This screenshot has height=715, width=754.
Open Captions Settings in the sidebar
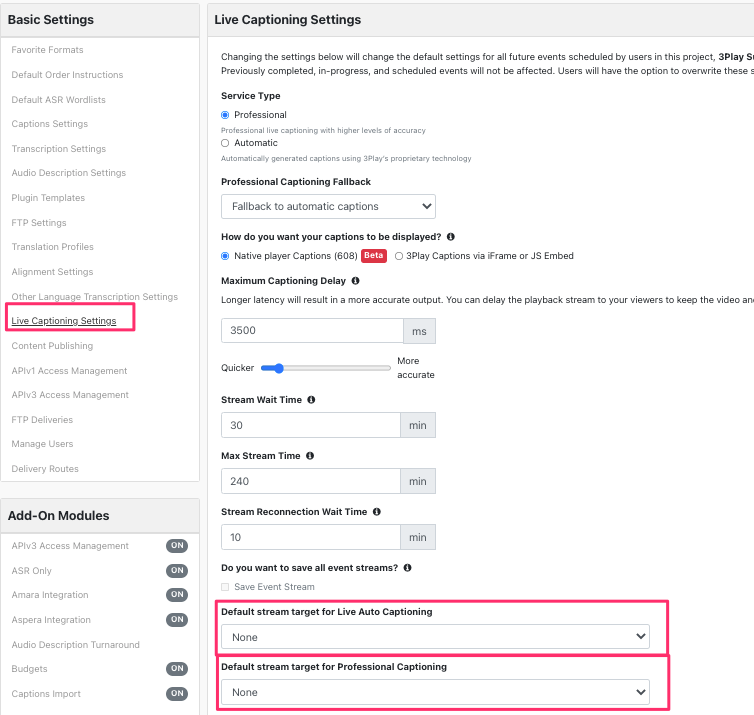pyautogui.click(x=50, y=124)
